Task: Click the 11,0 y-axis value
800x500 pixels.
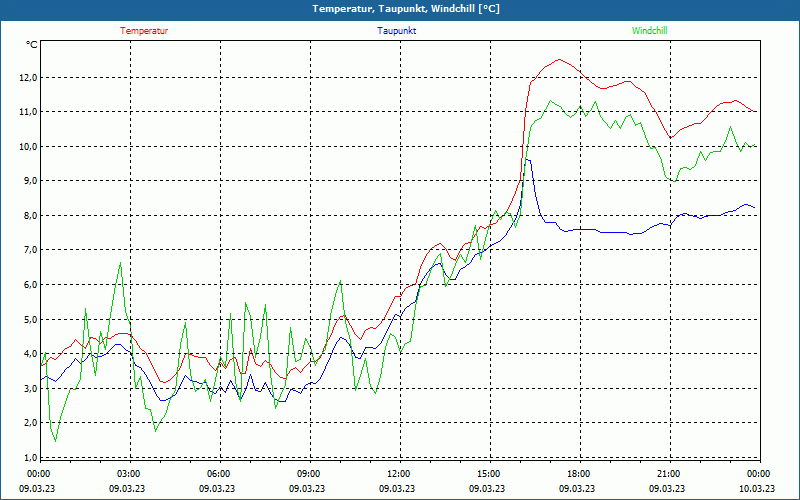Action: [29, 112]
